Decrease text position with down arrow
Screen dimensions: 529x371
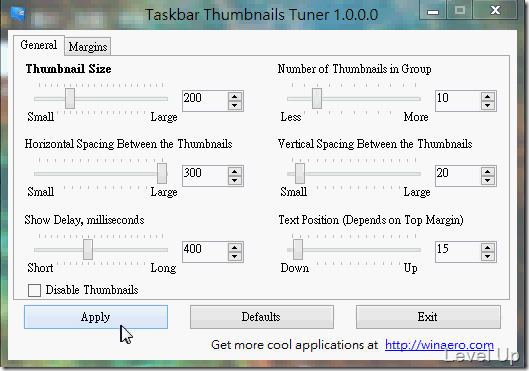pos(488,256)
